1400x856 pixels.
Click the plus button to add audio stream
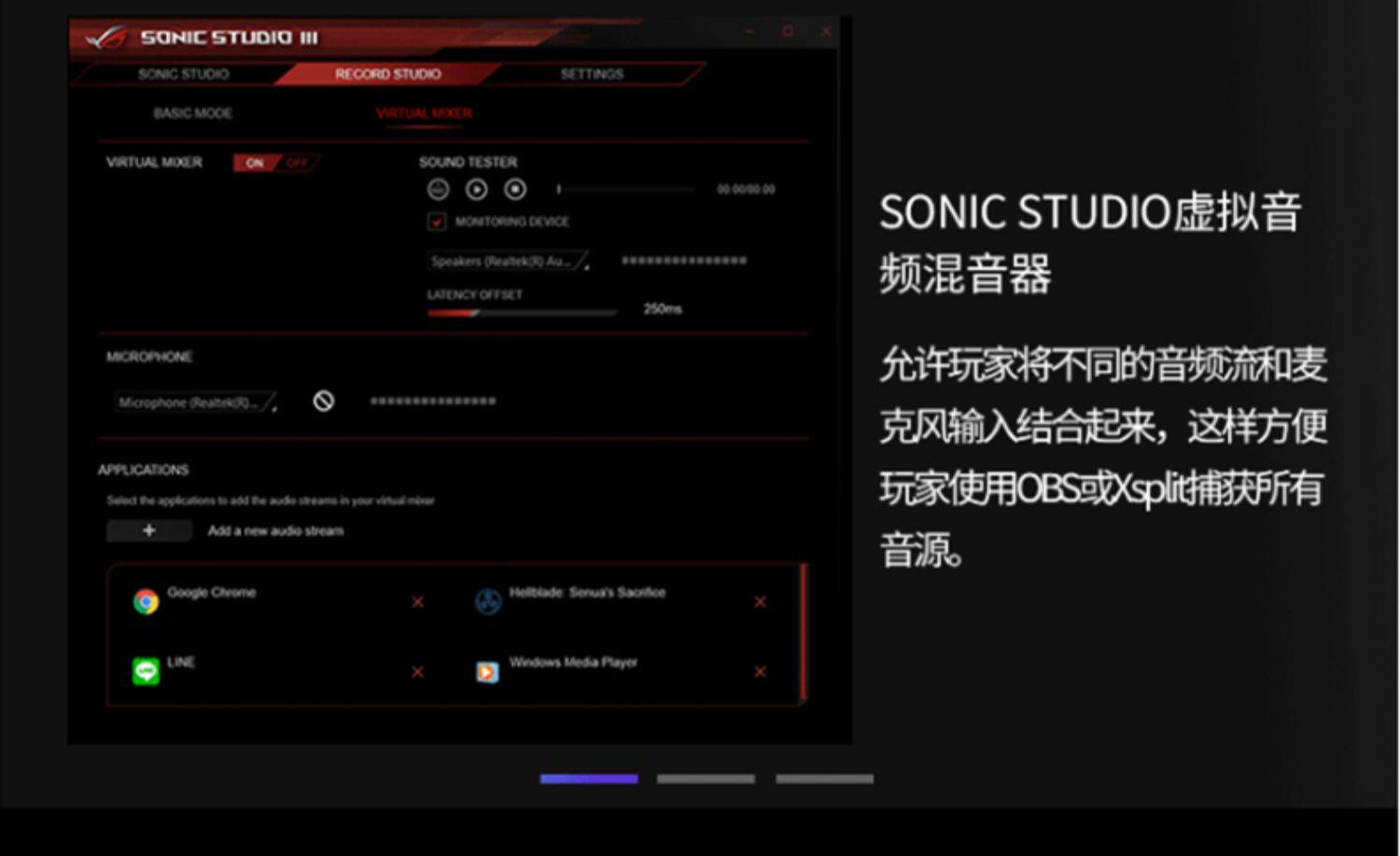pos(149,530)
